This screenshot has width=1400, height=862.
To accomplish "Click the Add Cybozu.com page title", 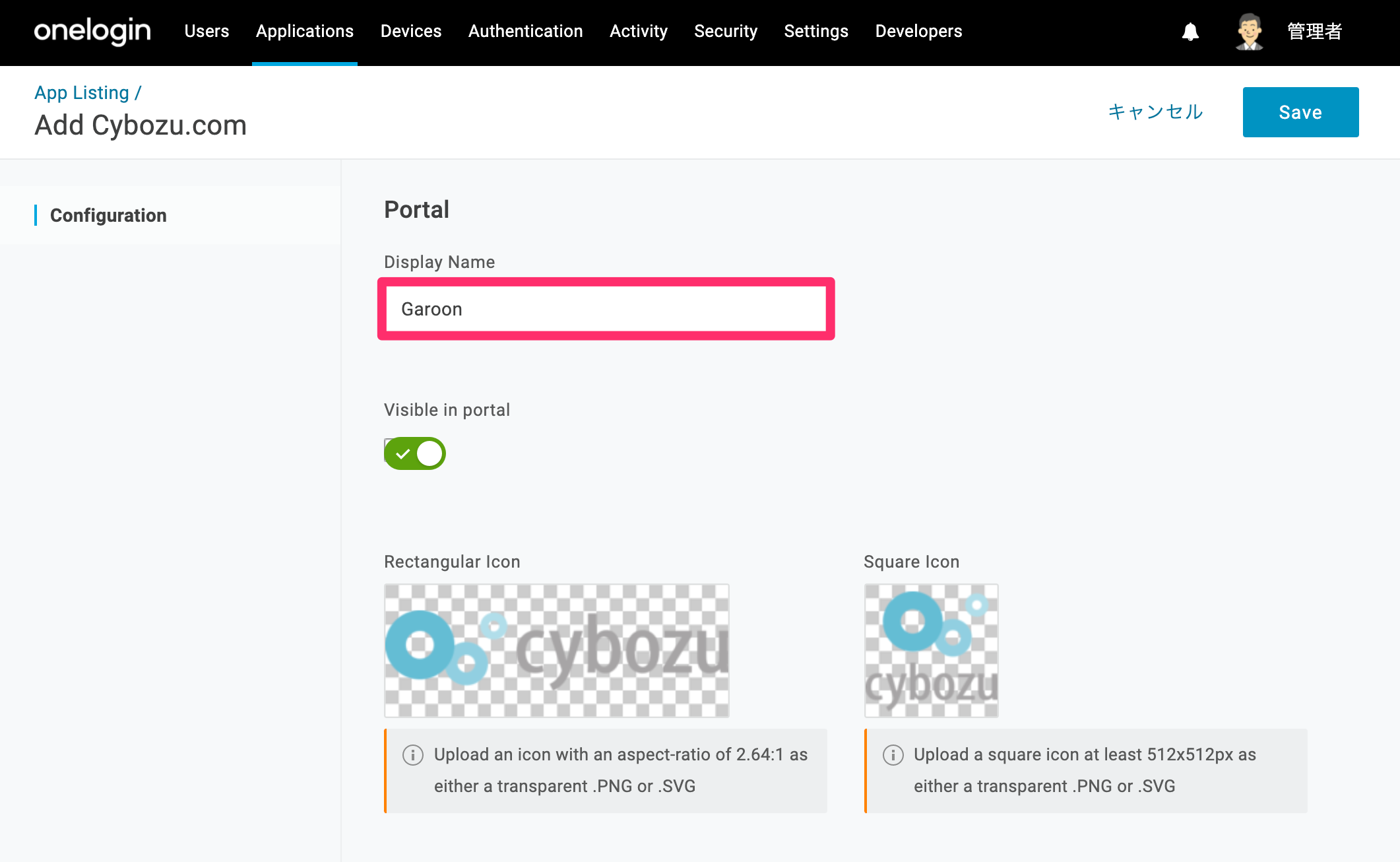I will 141,125.
